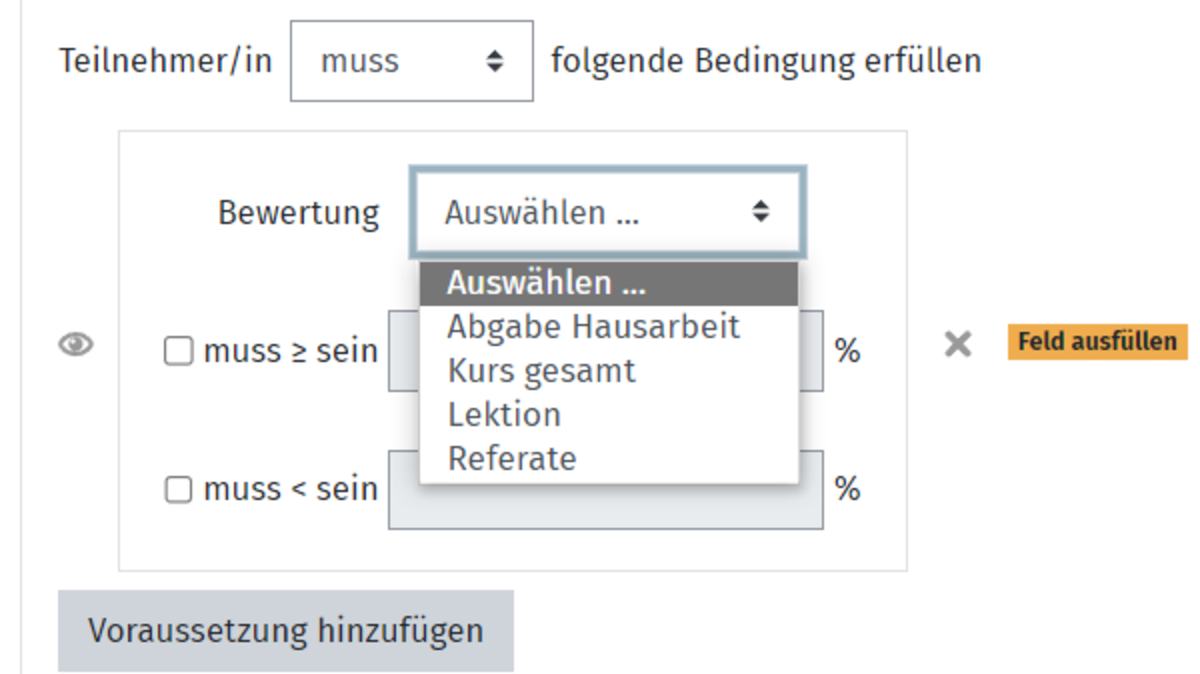The height and width of the screenshot is (674, 1200).
Task: Click the "Bewertung" field label
Action: (x=298, y=212)
